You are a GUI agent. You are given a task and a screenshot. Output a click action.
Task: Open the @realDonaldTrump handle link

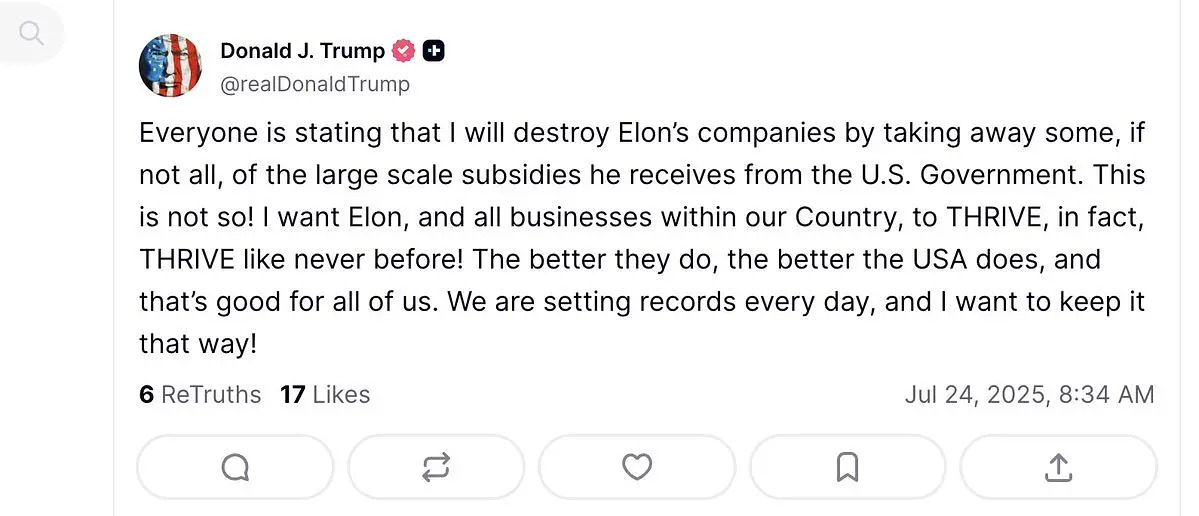(x=315, y=84)
